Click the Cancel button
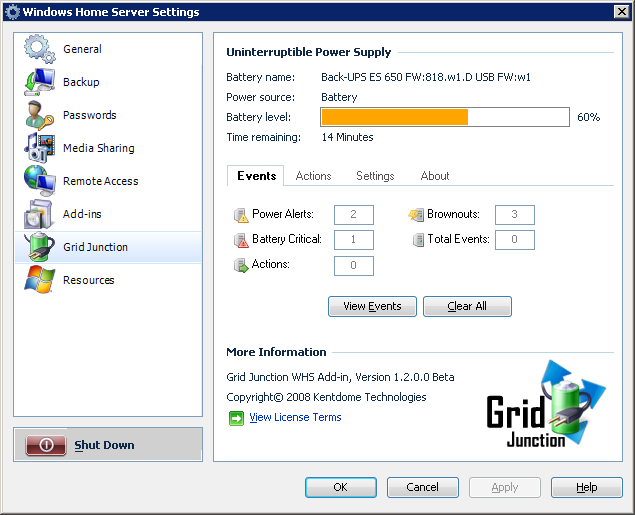This screenshot has height=515, width=635. click(423, 487)
